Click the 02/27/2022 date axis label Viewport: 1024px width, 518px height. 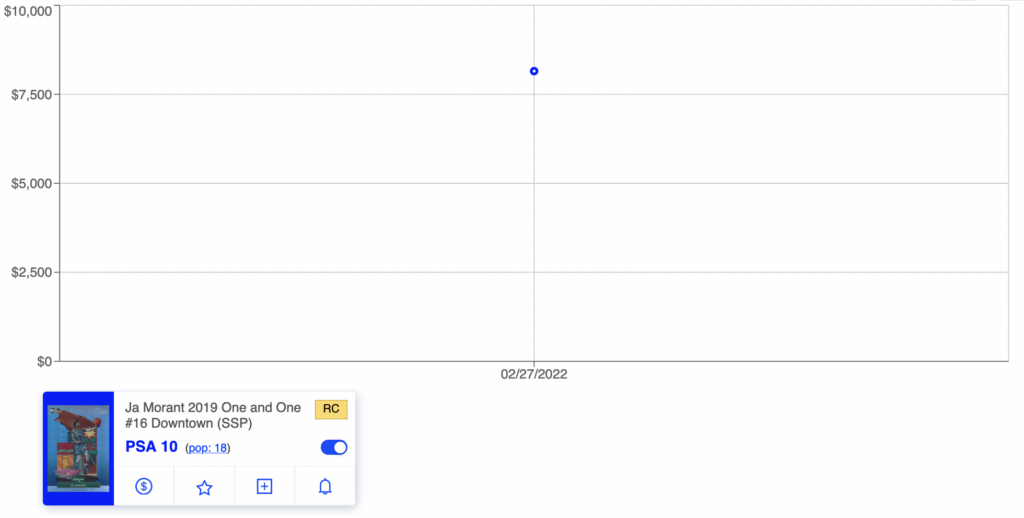click(x=534, y=374)
